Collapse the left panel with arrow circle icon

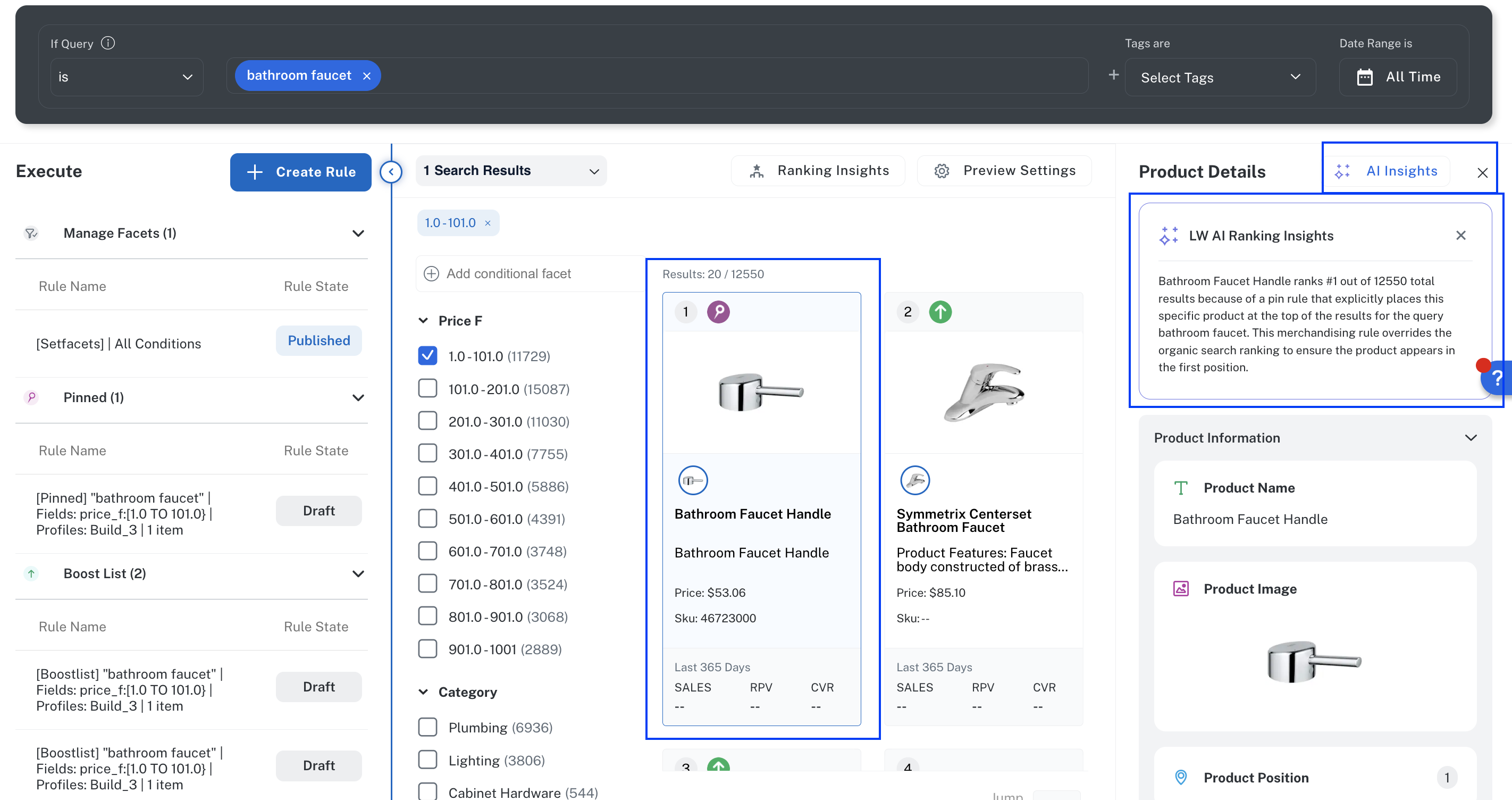pos(391,172)
